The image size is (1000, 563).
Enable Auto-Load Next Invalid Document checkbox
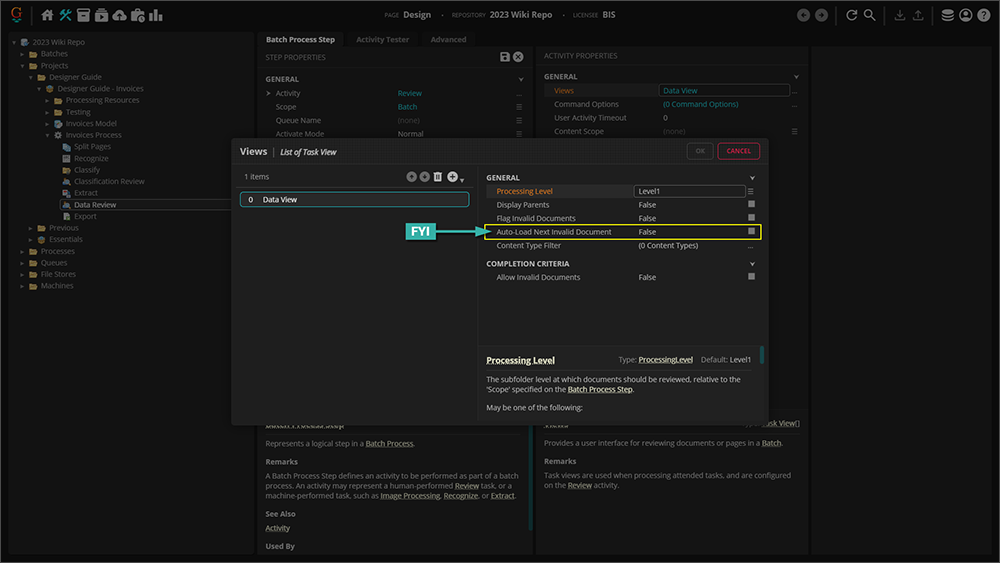(751, 232)
